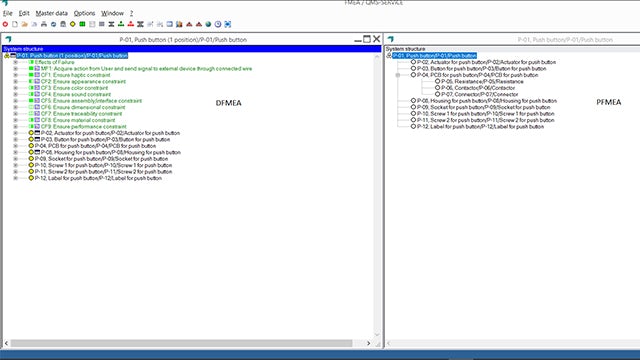Click the DFMEA horizontal scrollbar right arrow
This screenshot has width=640, height=360.
coord(369,343)
